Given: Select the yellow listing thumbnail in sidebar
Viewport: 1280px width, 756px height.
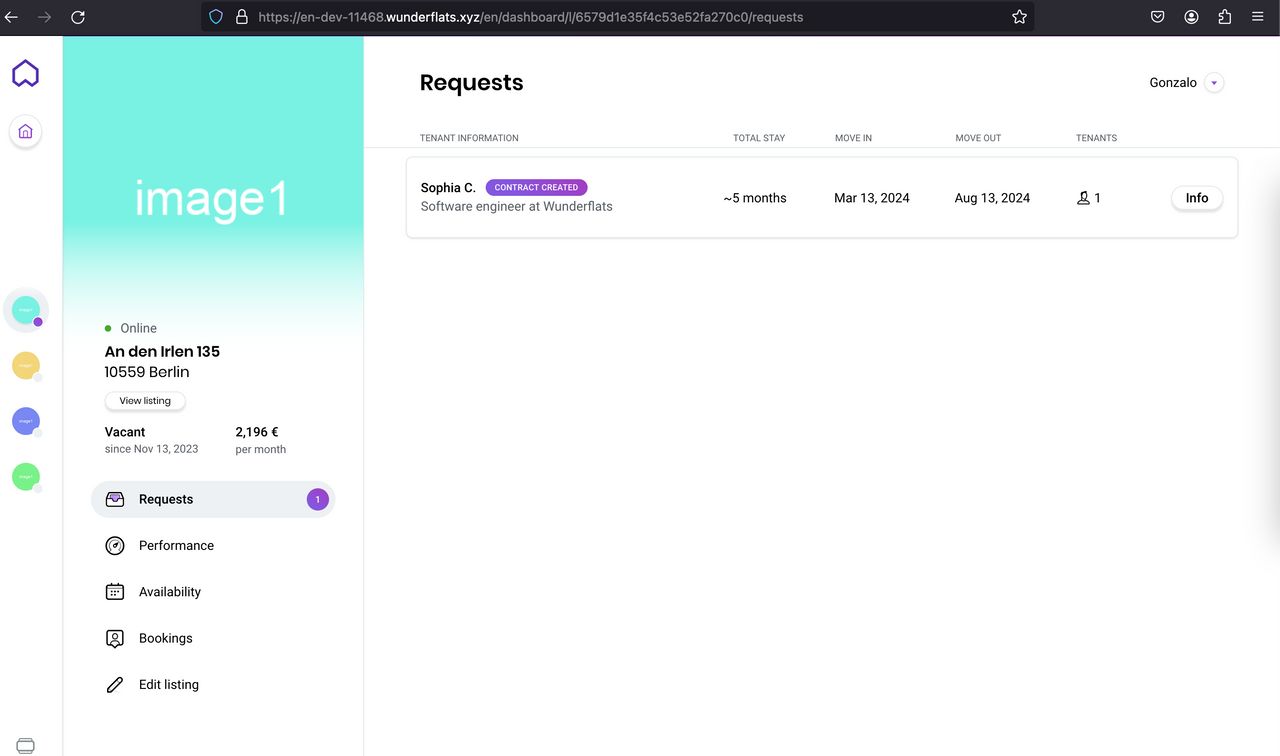Looking at the screenshot, I should 26,366.
